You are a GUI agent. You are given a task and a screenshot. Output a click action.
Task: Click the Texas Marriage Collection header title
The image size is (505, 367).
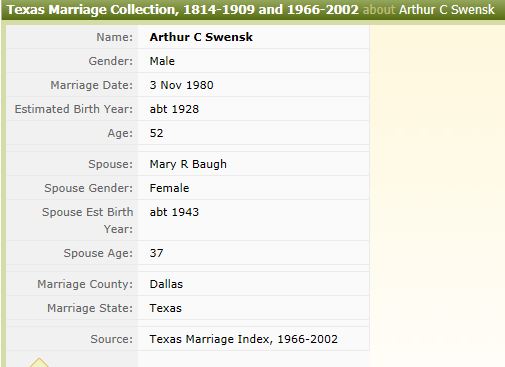pyautogui.click(x=183, y=10)
